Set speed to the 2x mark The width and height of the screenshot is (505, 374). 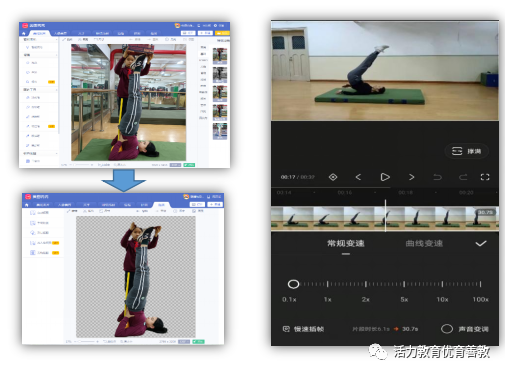coord(366,284)
